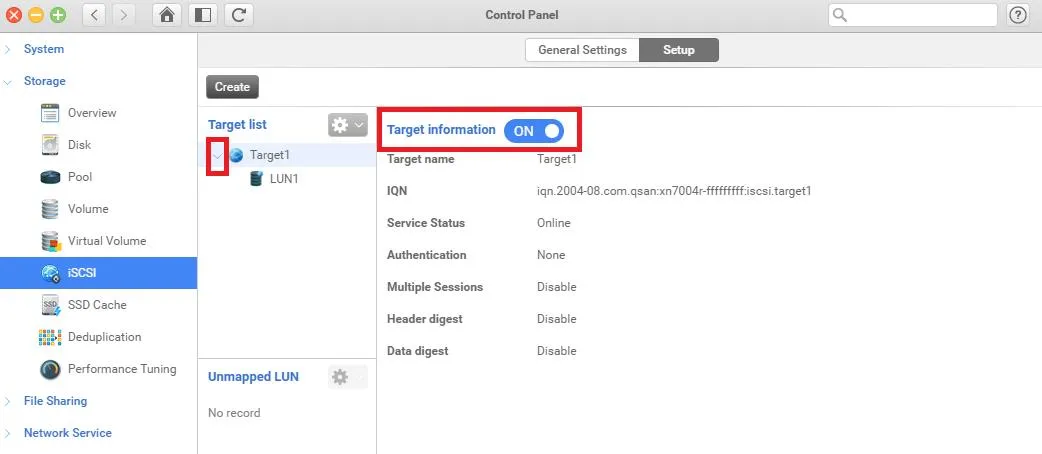Open the help question mark icon

[x=1018, y=15]
